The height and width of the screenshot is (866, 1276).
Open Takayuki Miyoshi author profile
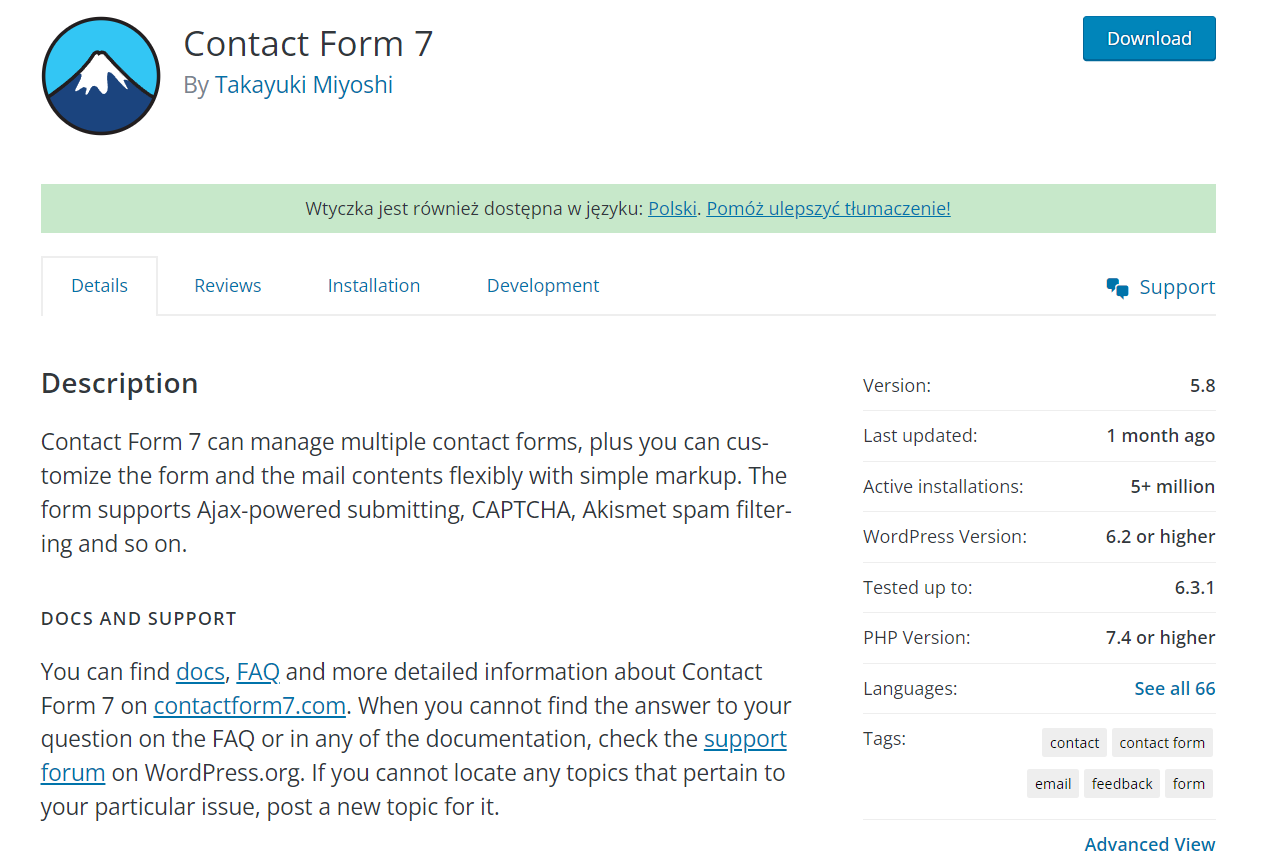click(x=304, y=85)
